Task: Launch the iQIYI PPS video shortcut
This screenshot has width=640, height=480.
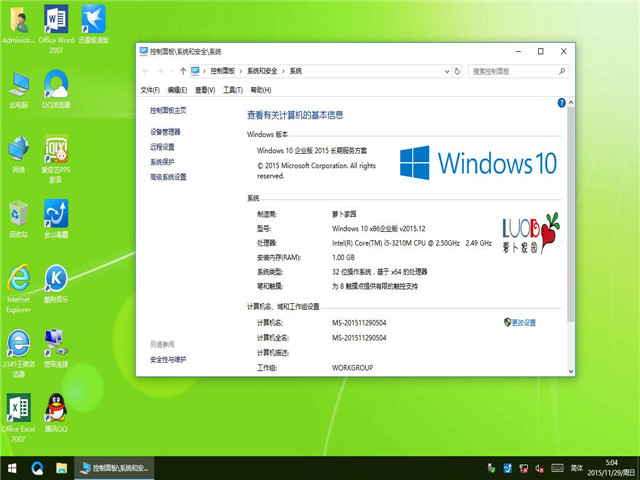Action: [x=56, y=159]
